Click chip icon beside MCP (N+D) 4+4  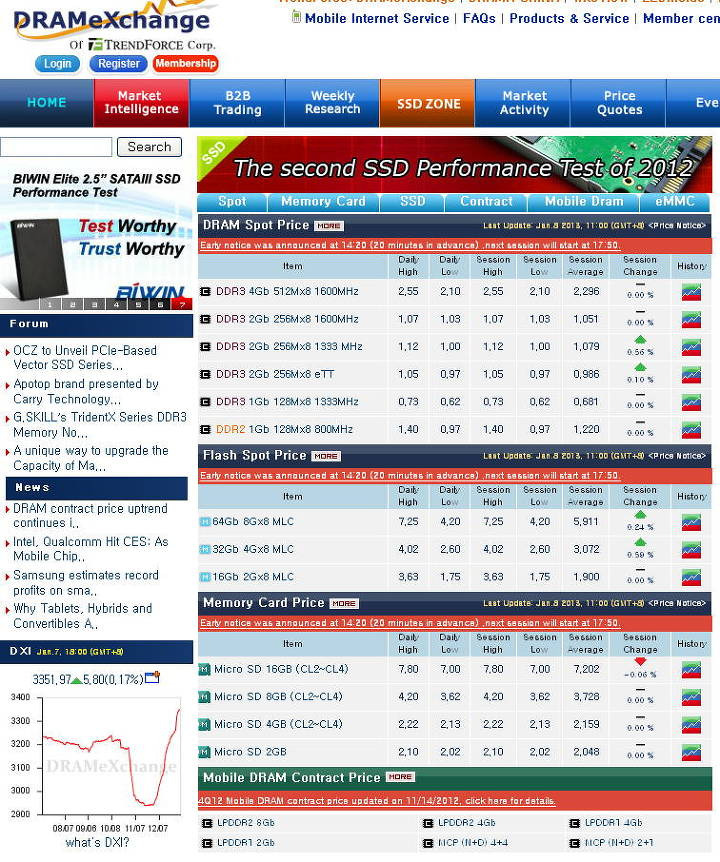coord(428,843)
